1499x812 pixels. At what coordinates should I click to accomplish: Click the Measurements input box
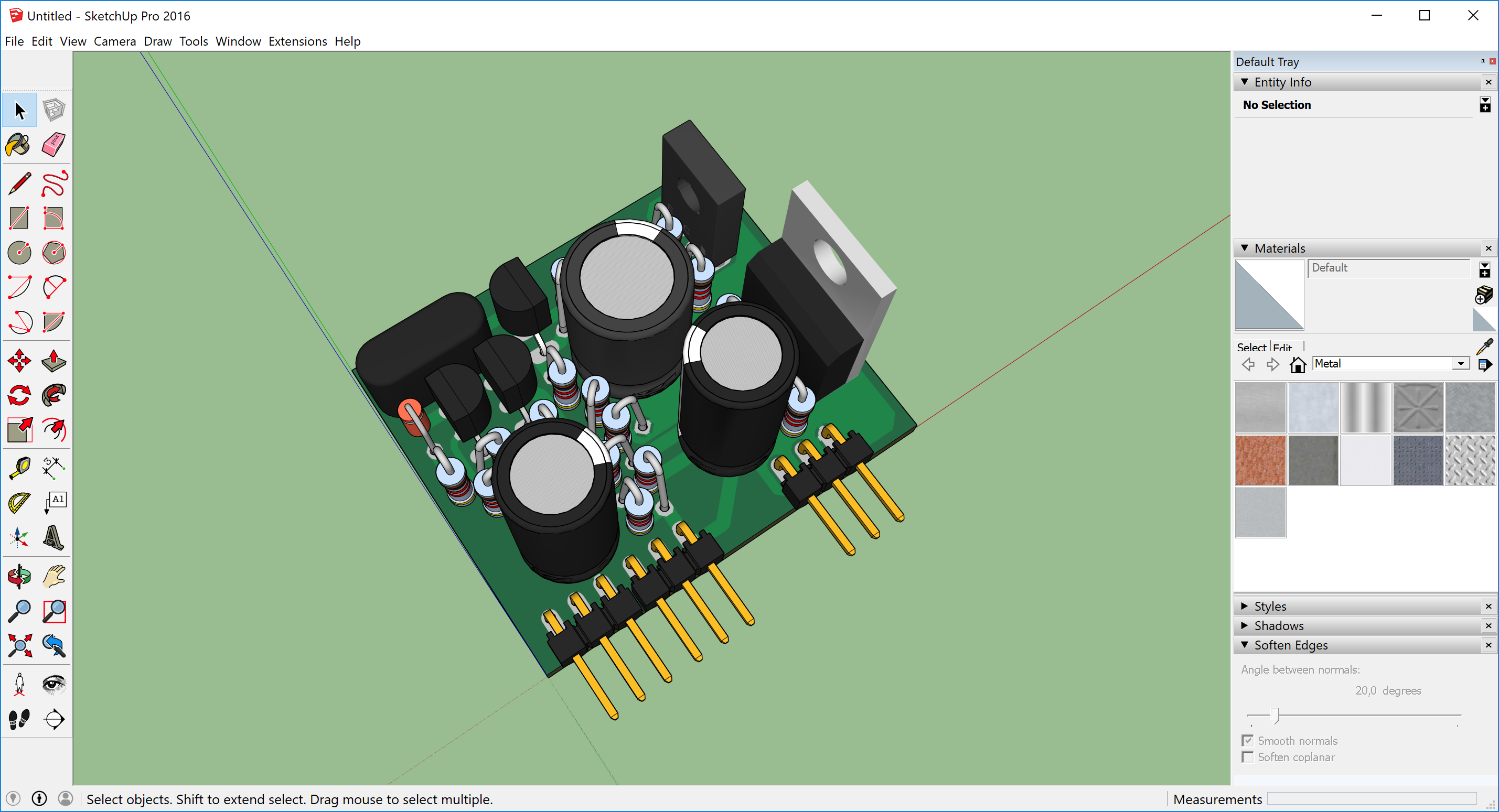[1372, 798]
